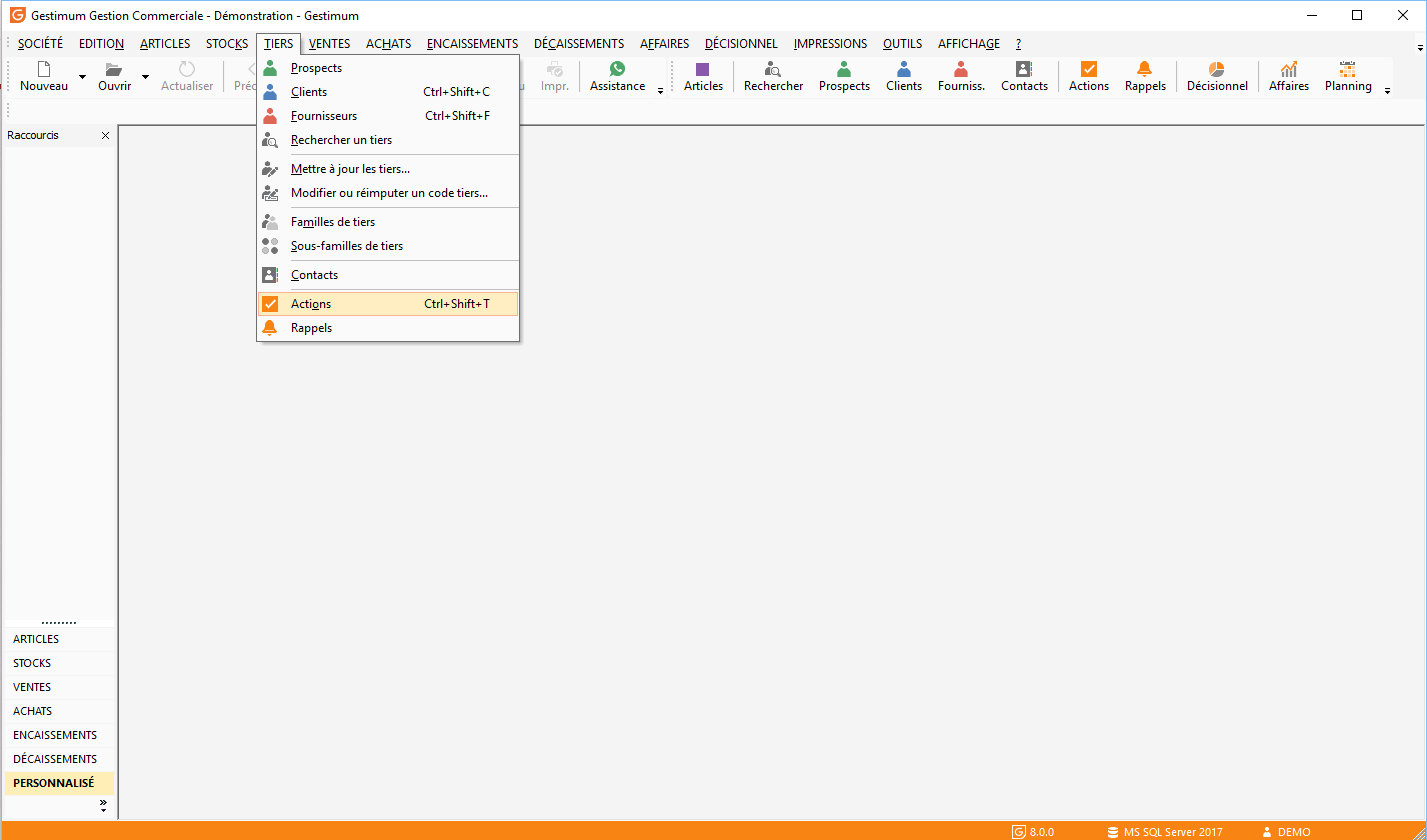Select ENCAISSEMENTS in the shortcuts sidebar
Viewport: 1427px width, 840px height.
click(x=59, y=735)
